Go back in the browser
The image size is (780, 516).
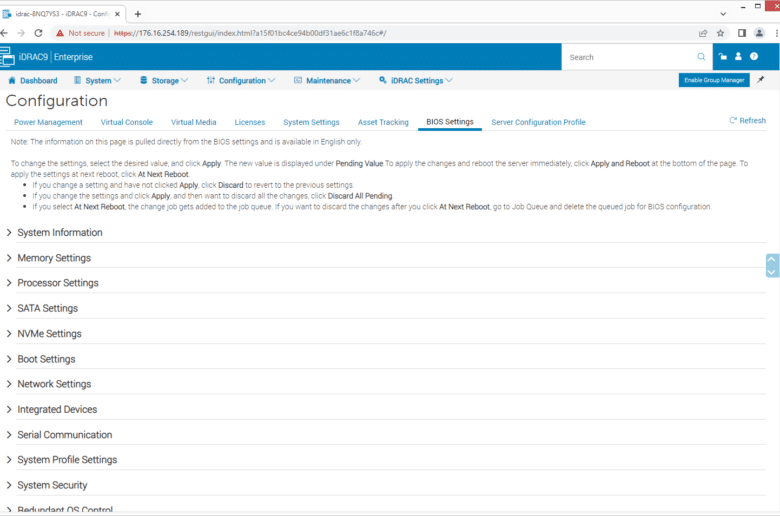pos(4,33)
